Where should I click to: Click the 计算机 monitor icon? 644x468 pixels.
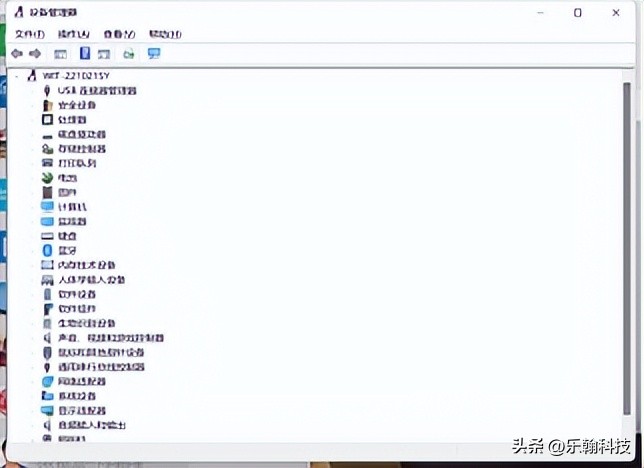[x=48, y=207]
